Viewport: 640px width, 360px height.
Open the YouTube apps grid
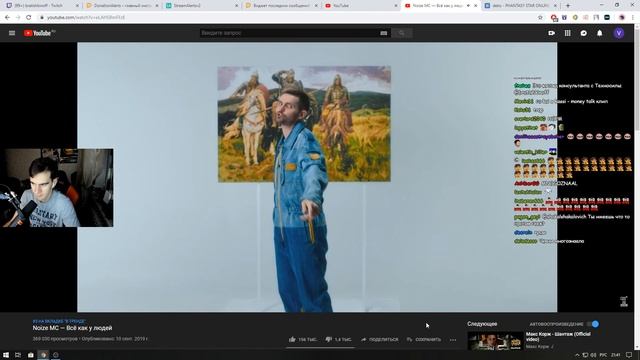tap(567, 33)
